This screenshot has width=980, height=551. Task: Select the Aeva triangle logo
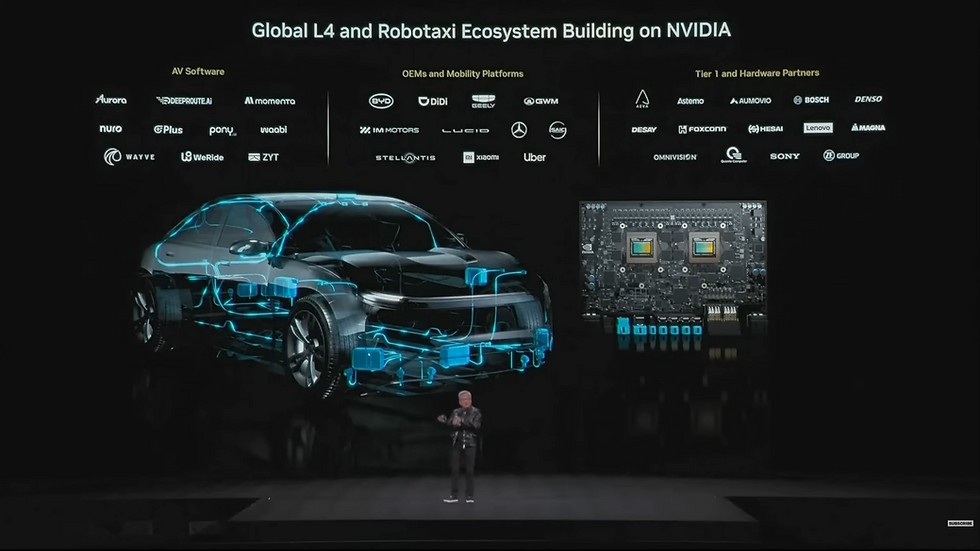(642, 99)
